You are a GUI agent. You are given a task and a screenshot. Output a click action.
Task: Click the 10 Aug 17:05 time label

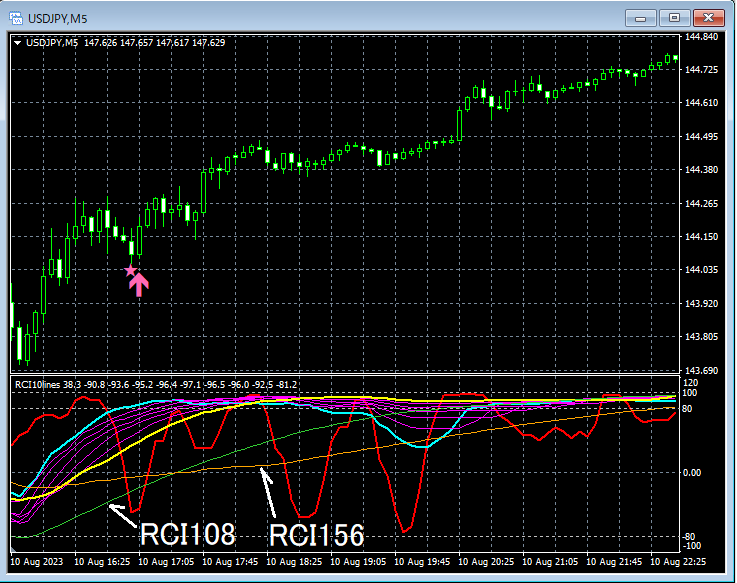(x=166, y=561)
